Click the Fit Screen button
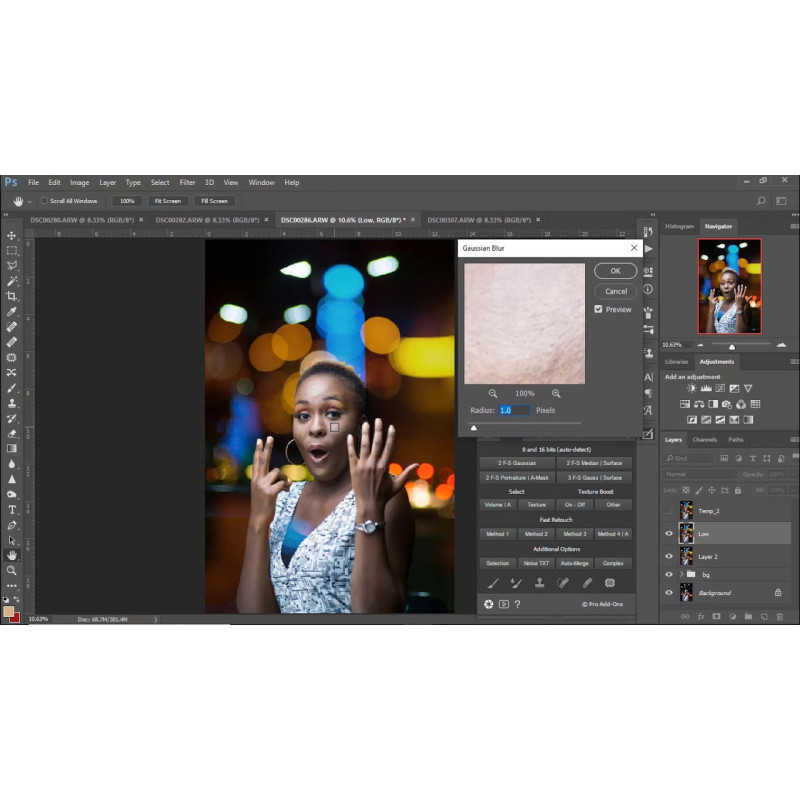Screen dimensions: 800x800 tap(167, 201)
